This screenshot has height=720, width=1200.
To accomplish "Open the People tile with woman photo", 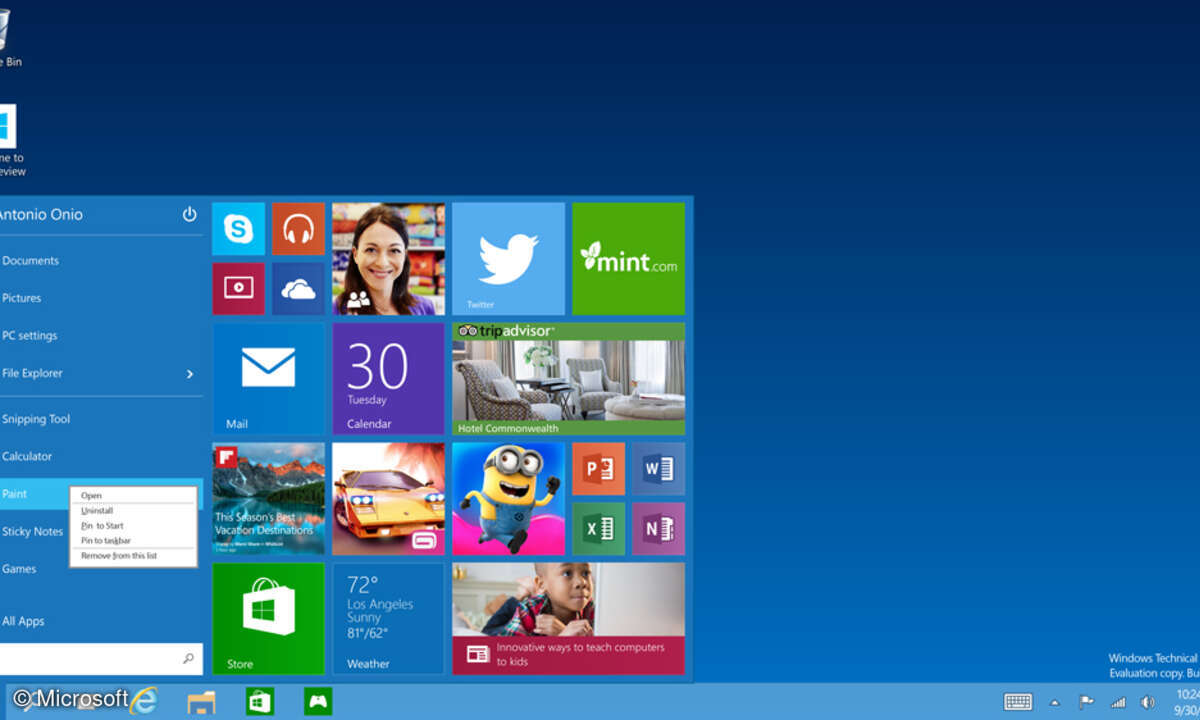I will (x=388, y=259).
